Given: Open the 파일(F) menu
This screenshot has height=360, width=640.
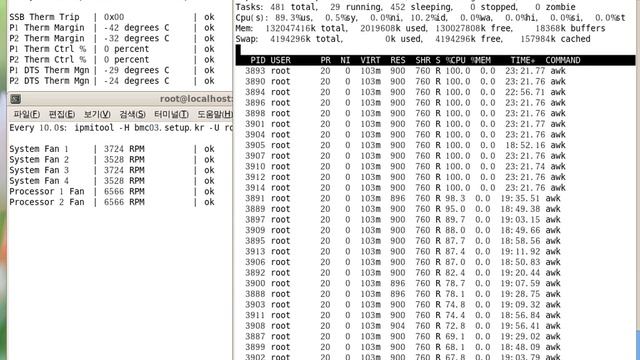Looking at the screenshot, I should coord(27,114).
